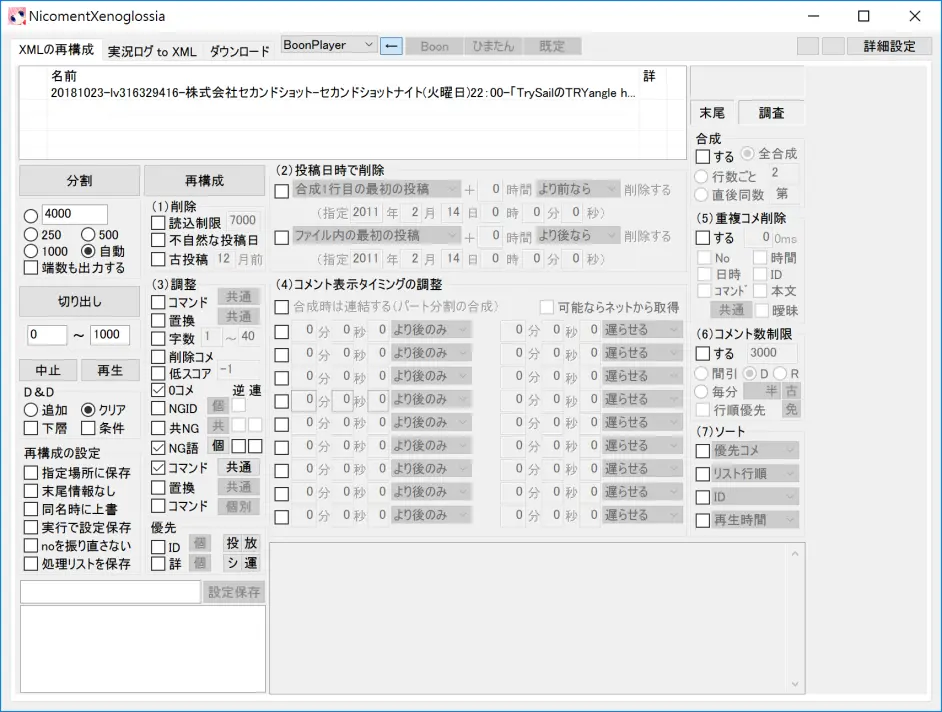Select the クリア D&D radio button
This screenshot has width=942, height=712.
pyautogui.click(x=88, y=410)
